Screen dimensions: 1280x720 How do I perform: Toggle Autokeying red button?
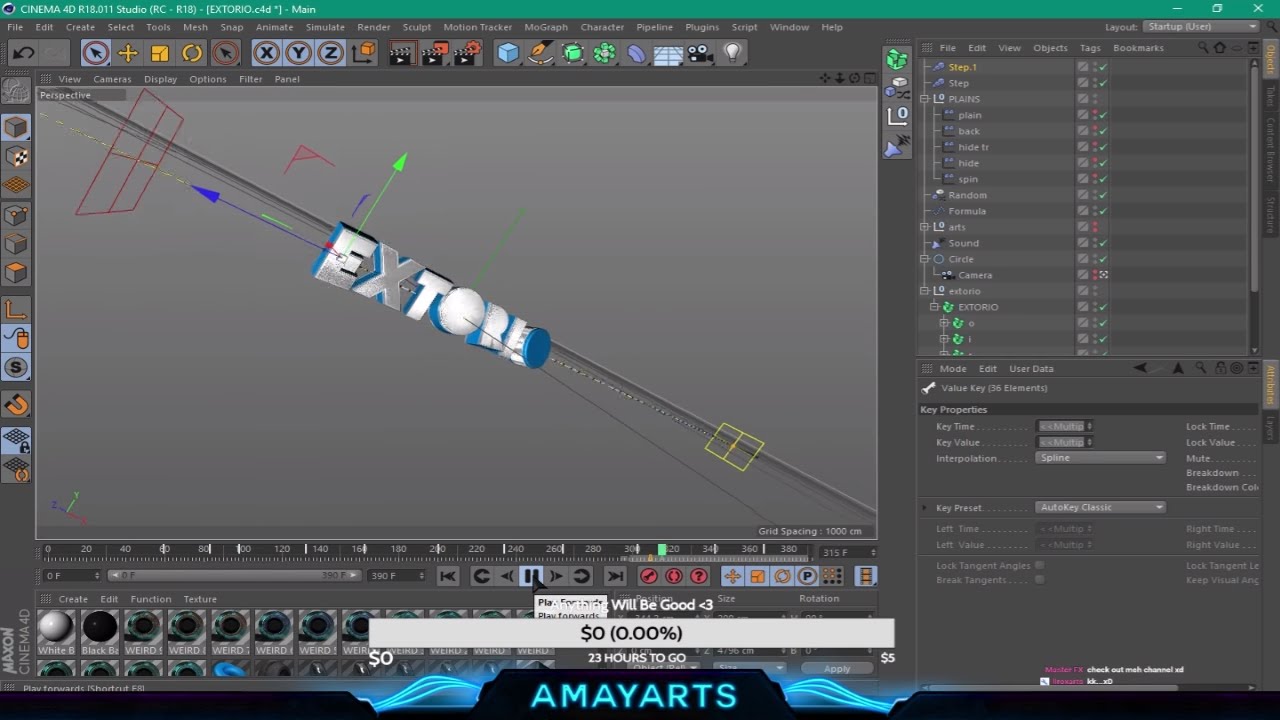pos(674,576)
